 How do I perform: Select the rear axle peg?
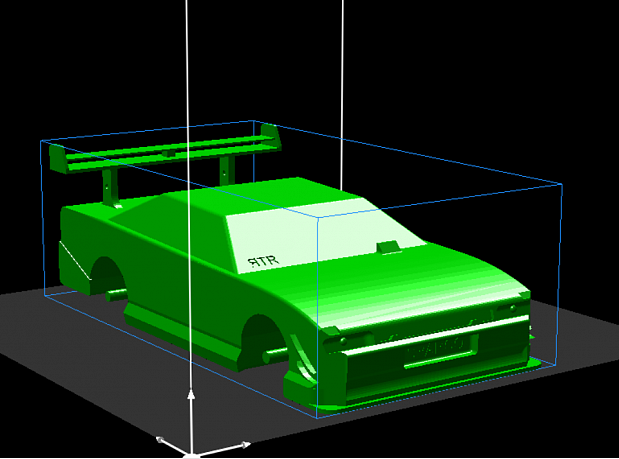click(x=116, y=295)
